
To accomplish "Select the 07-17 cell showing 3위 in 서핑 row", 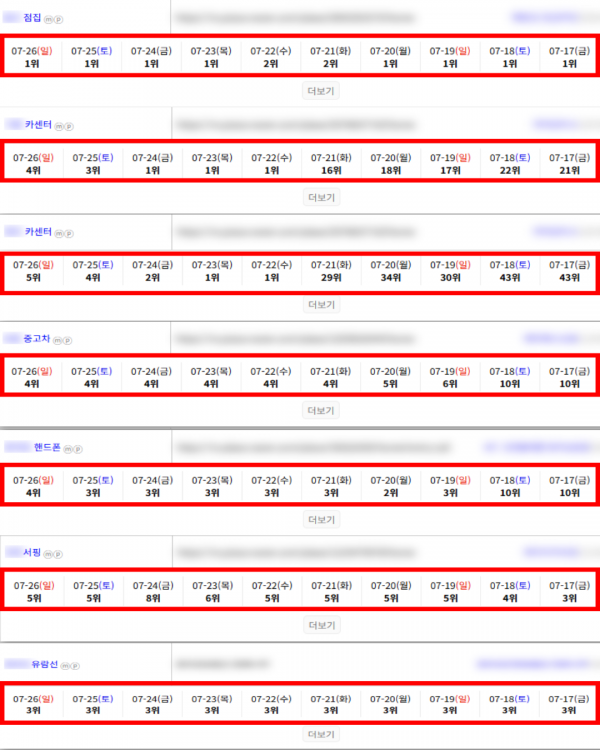I will click(x=569, y=592).
